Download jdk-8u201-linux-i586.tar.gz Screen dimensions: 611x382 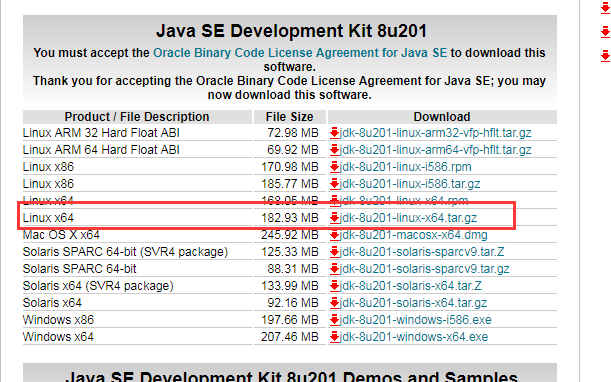pos(410,184)
